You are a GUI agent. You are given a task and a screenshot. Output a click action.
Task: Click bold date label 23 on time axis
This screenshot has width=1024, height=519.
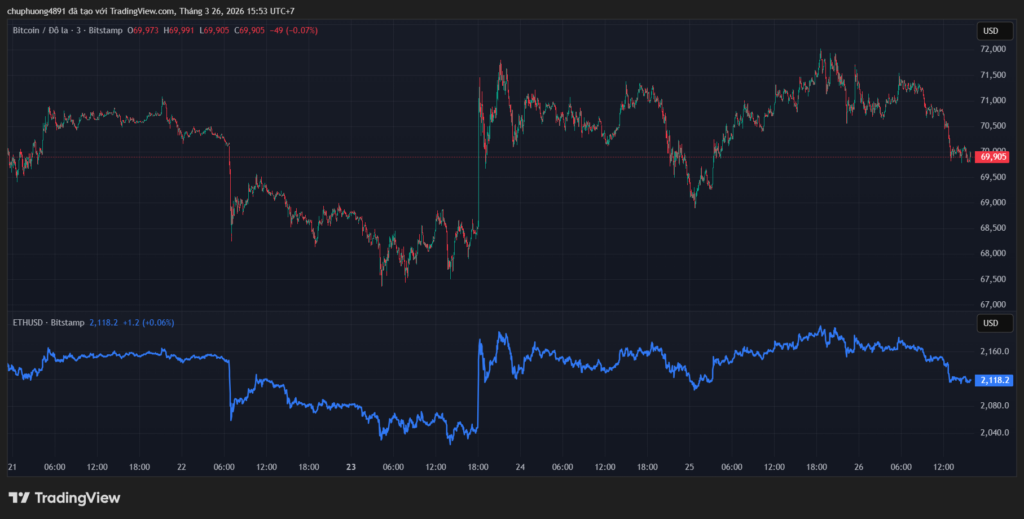[x=351, y=467]
